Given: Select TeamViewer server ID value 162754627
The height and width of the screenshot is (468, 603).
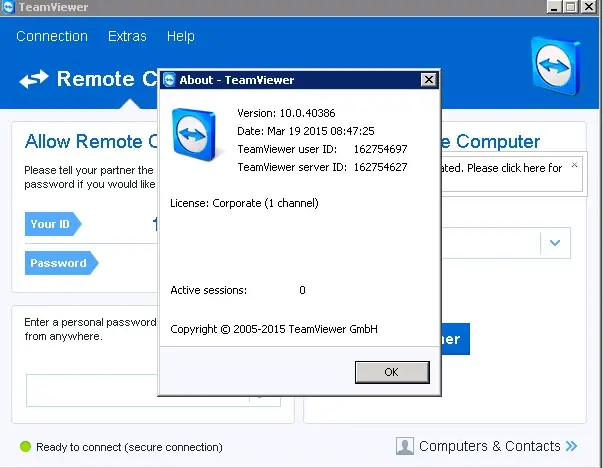Looking at the screenshot, I should (380, 167).
